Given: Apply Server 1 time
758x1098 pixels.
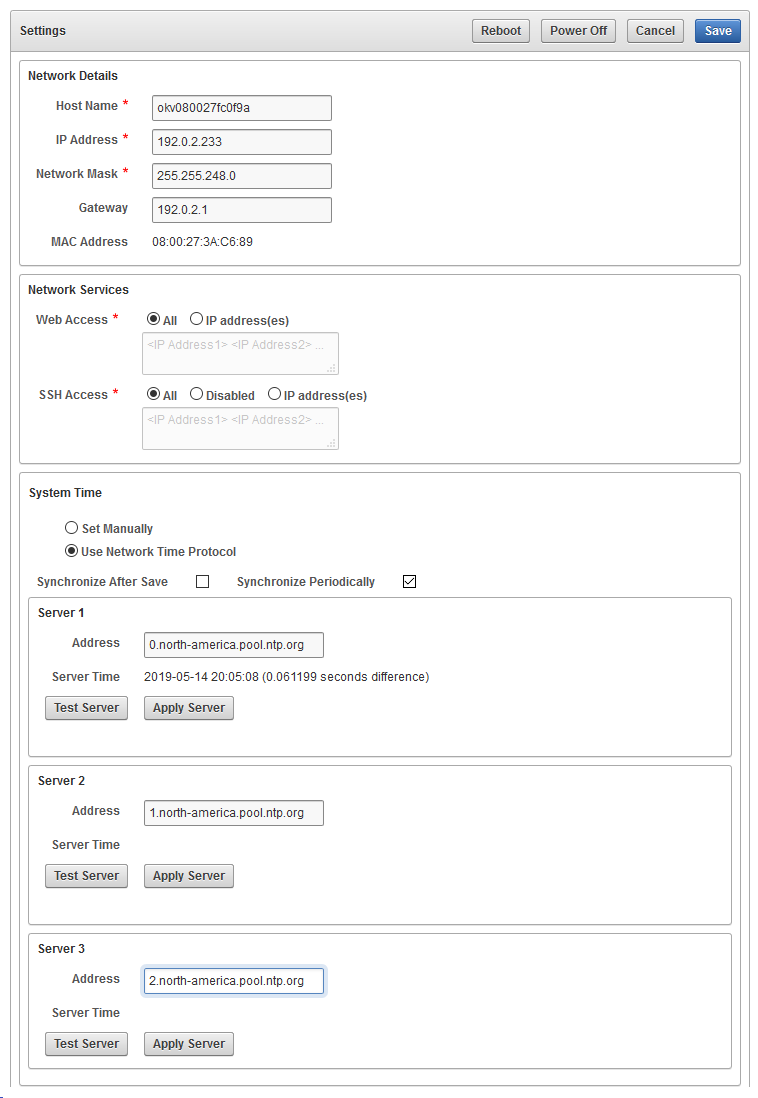Looking at the screenshot, I should pos(188,708).
